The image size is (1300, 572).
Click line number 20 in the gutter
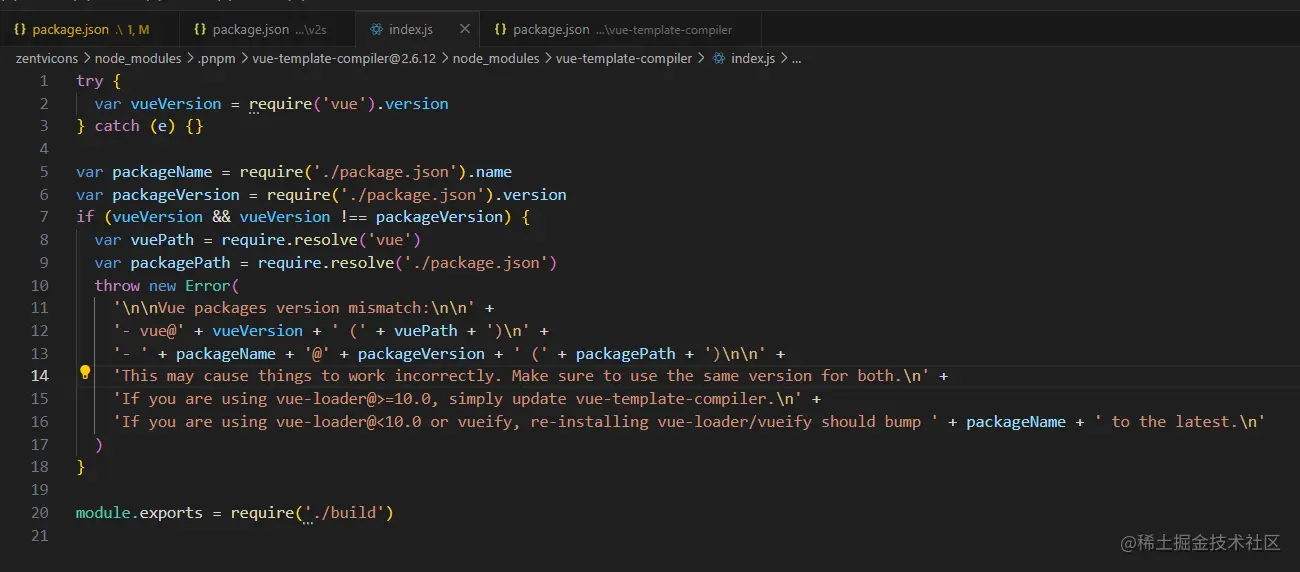tap(39, 513)
